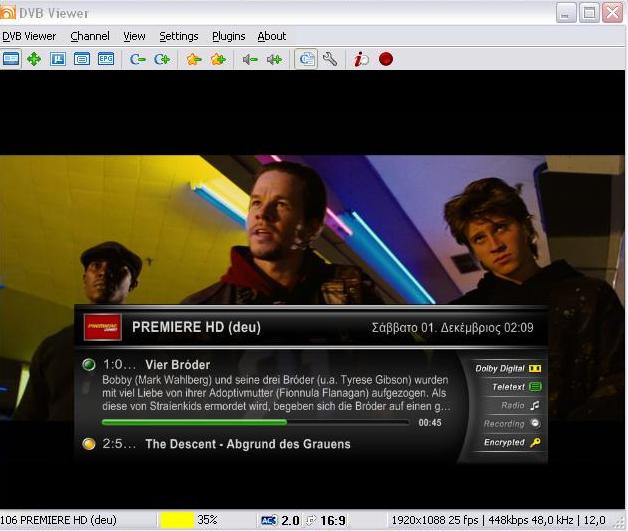Click the AC3 audio icon in status bar

click(x=268, y=520)
